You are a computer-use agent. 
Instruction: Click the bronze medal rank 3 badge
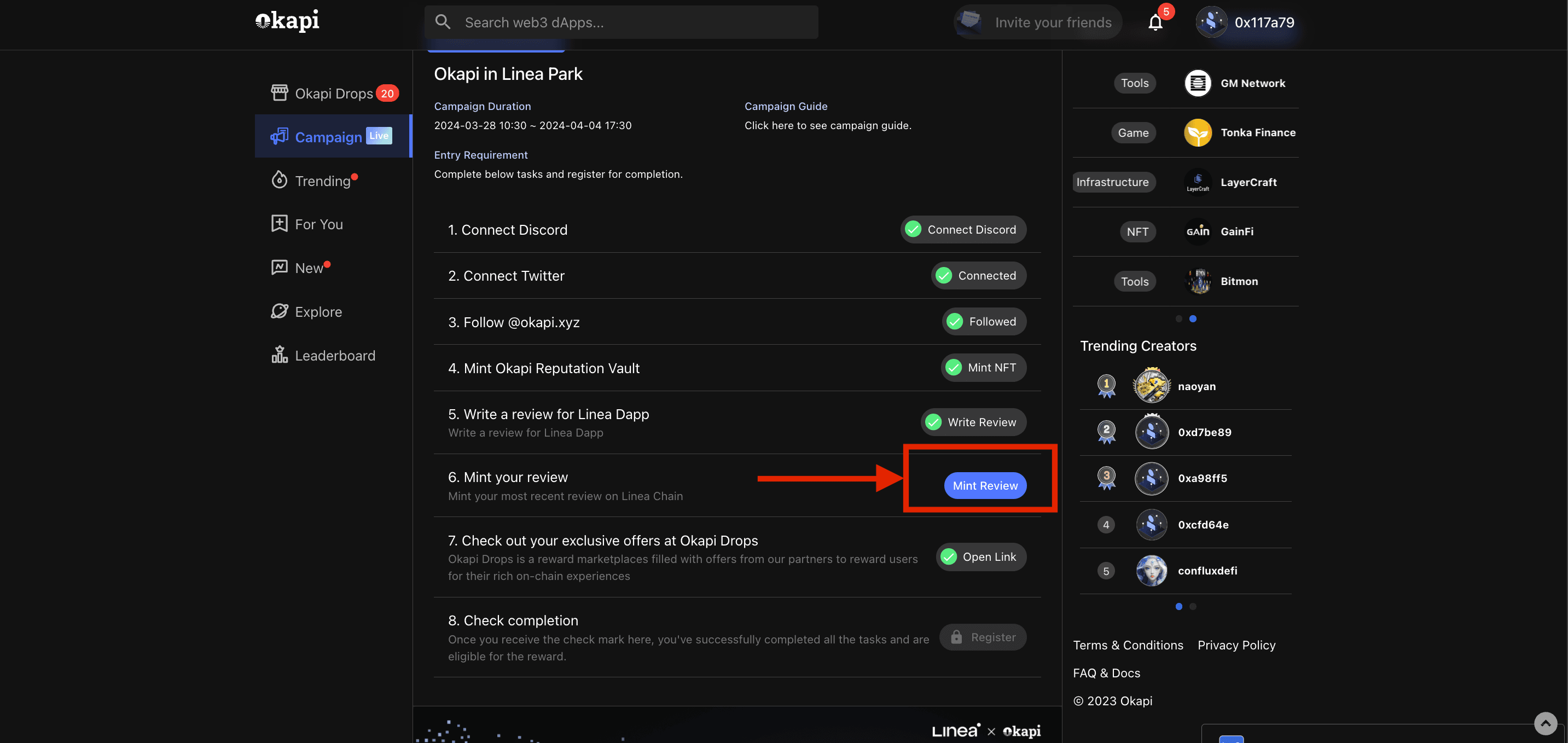point(1106,478)
